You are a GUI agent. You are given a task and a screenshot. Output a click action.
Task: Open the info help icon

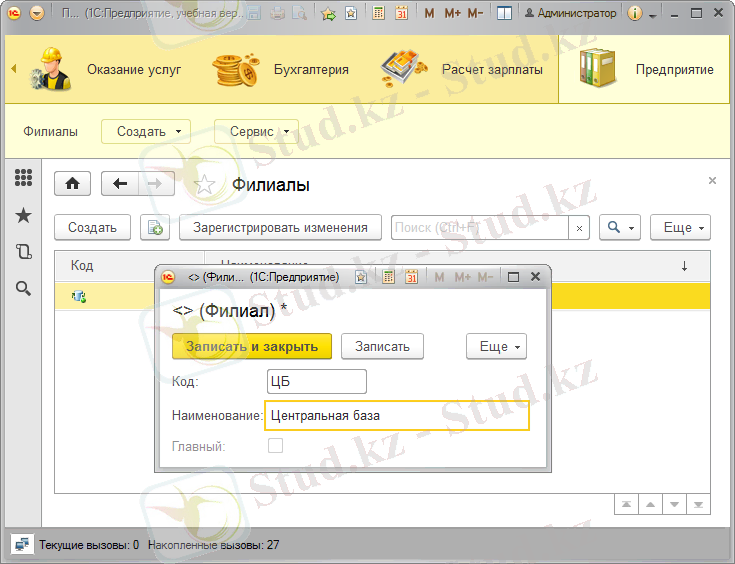[635, 13]
